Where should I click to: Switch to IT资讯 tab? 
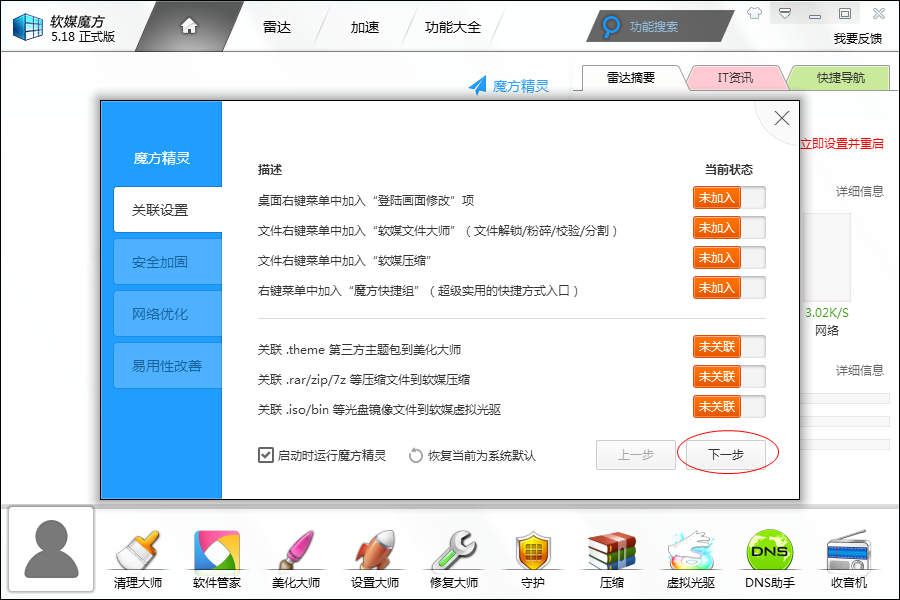(735, 78)
